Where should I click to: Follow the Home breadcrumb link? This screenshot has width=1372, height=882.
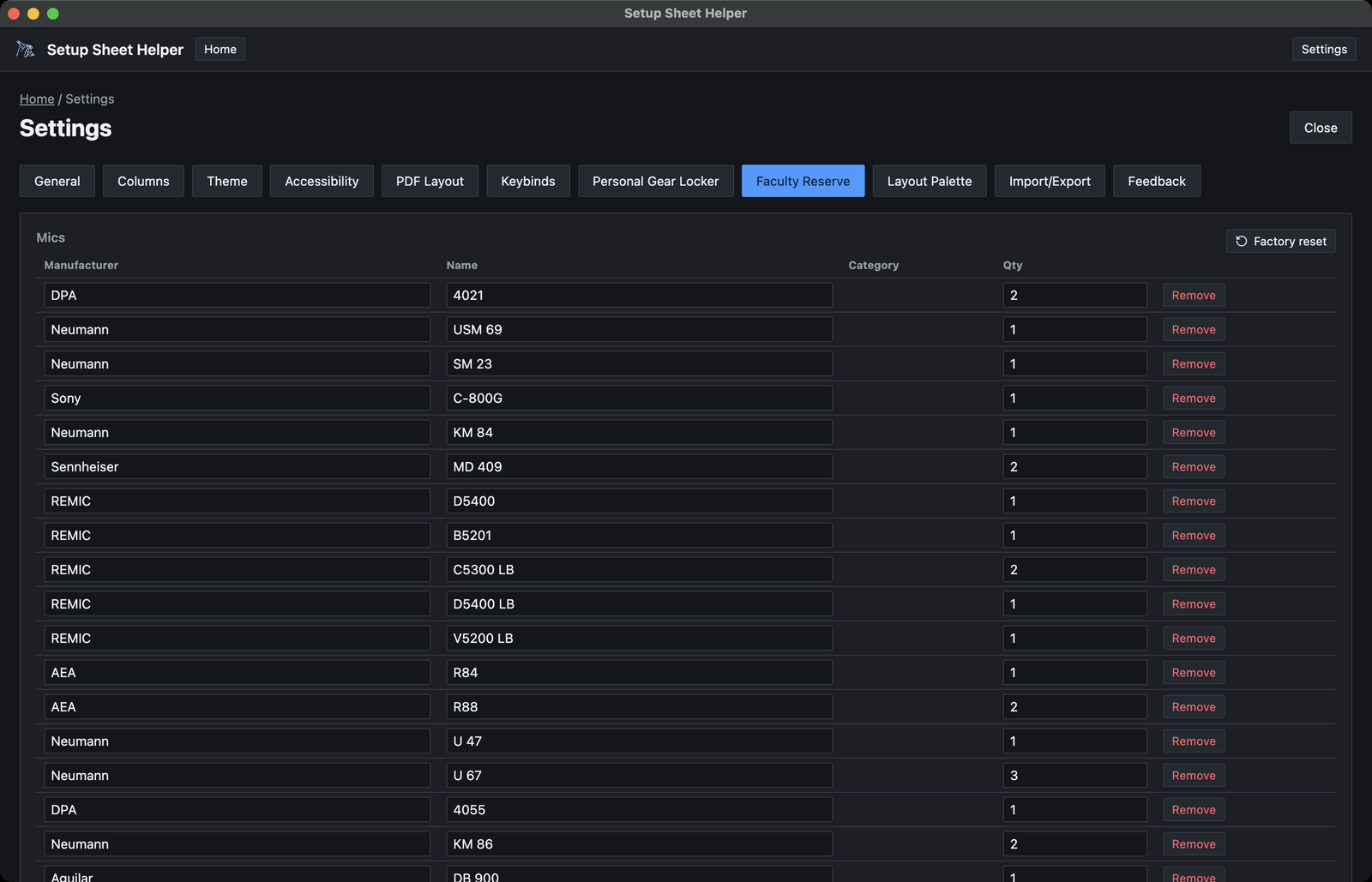coord(37,99)
